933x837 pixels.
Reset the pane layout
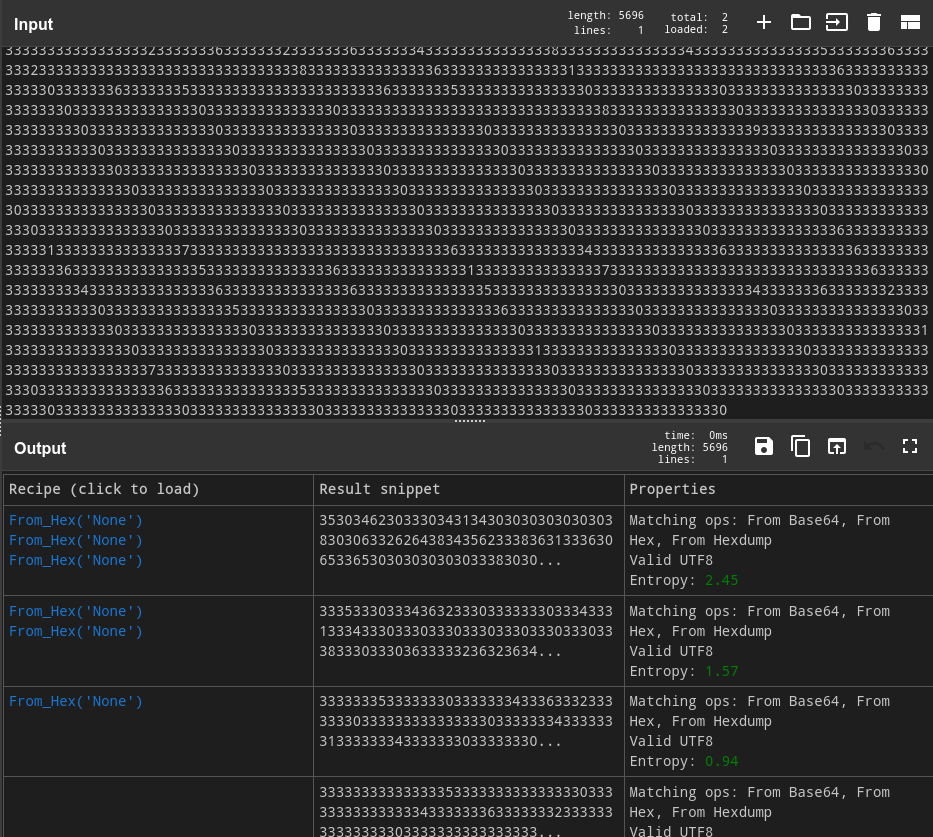click(x=910, y=22)
